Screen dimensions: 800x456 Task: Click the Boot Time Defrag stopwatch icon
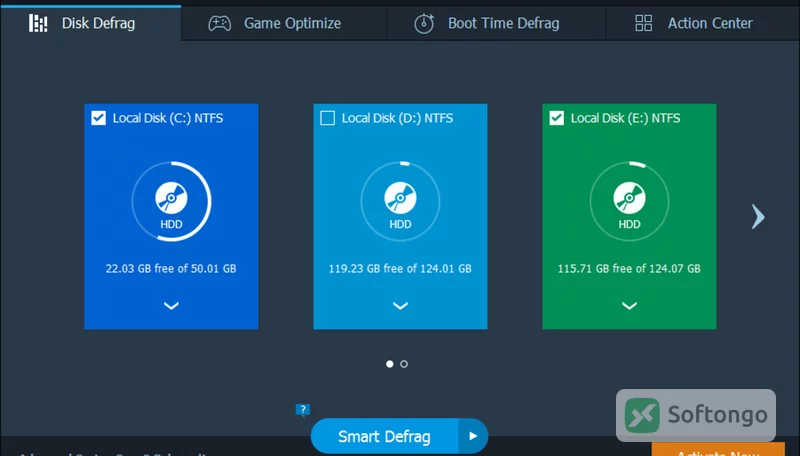pos(424,23)
